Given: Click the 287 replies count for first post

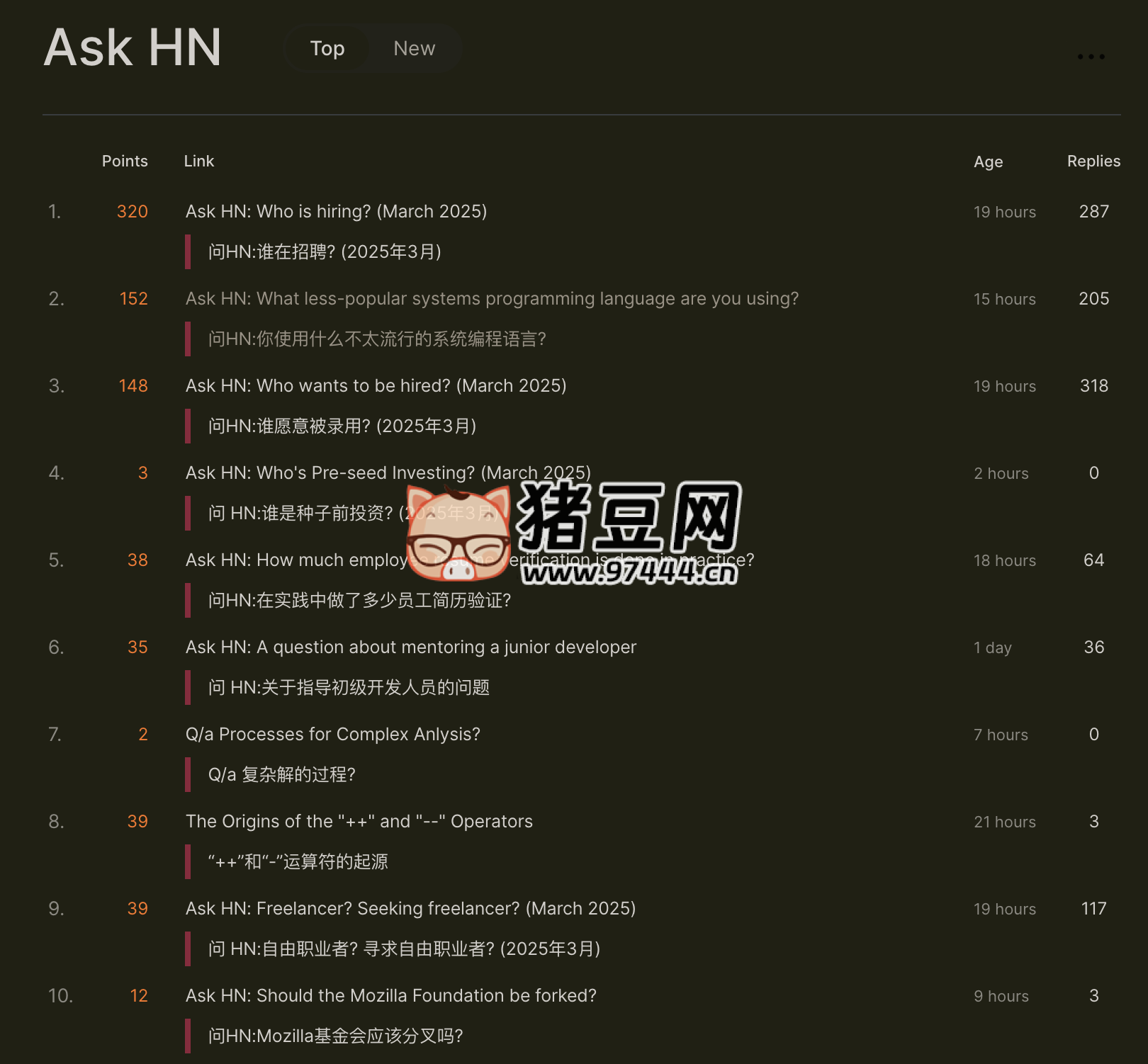Looking at the screenshot, I should coord(1093,211).
